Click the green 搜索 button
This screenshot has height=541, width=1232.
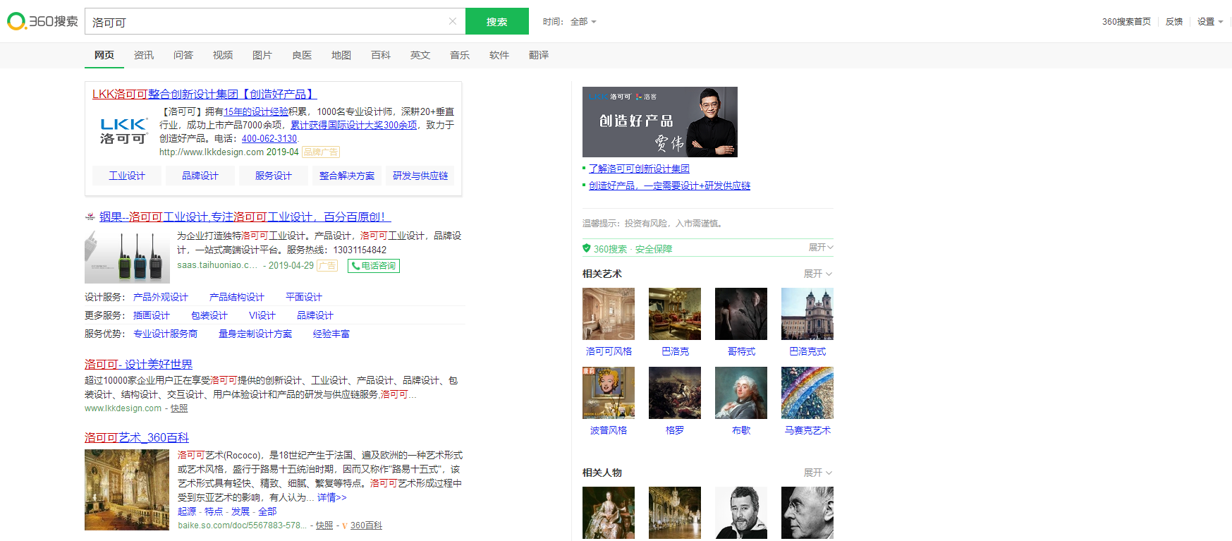click(497, 21)
